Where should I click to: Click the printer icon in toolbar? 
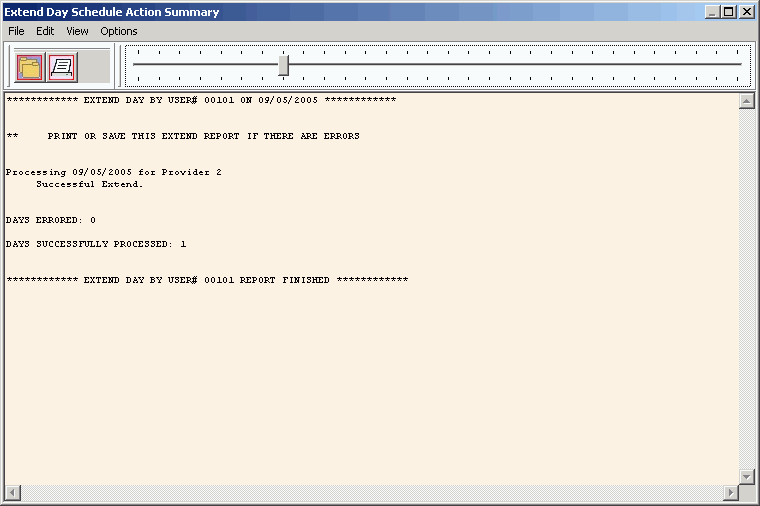pos(62,67)
